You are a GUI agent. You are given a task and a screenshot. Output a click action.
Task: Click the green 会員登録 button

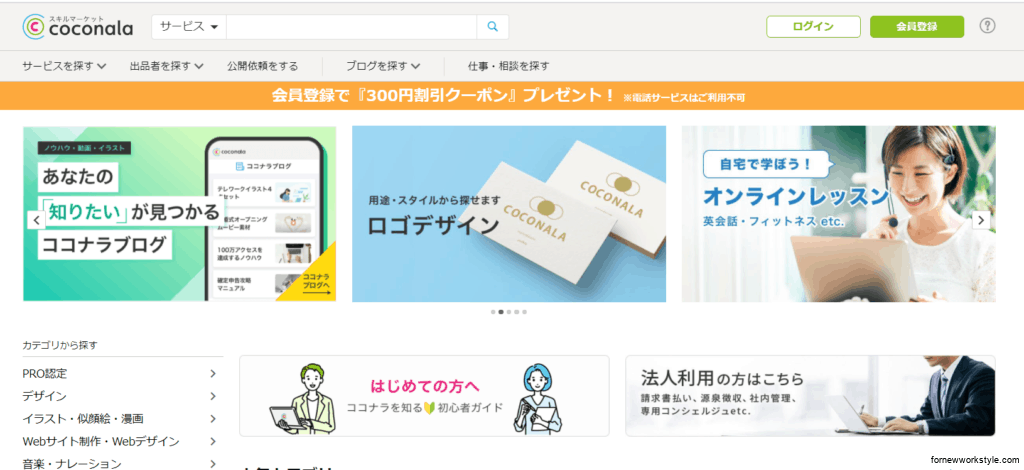click(917, 27)
